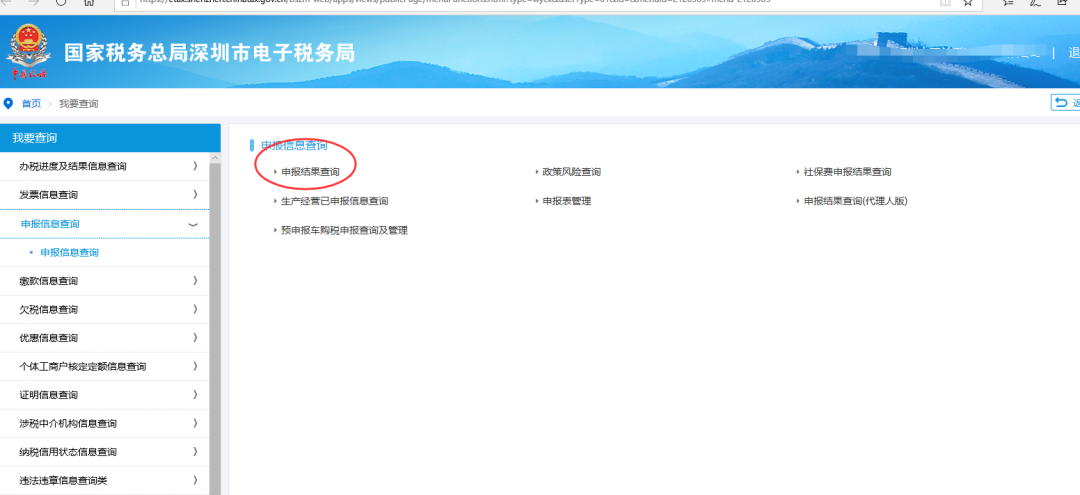
Task: Select 申报信息查询 sidebar category
Action: (x=50, y=224)
